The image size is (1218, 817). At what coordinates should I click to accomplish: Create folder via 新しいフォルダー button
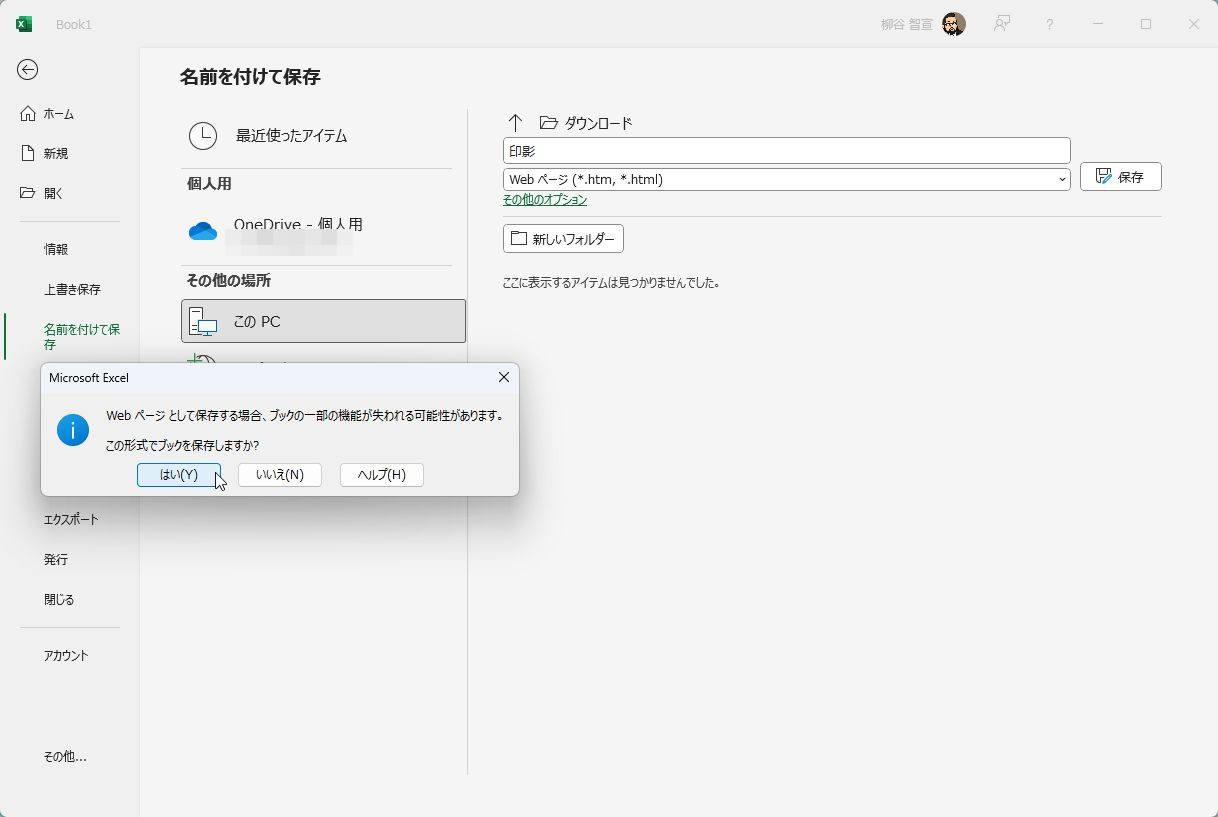[562, 238]
